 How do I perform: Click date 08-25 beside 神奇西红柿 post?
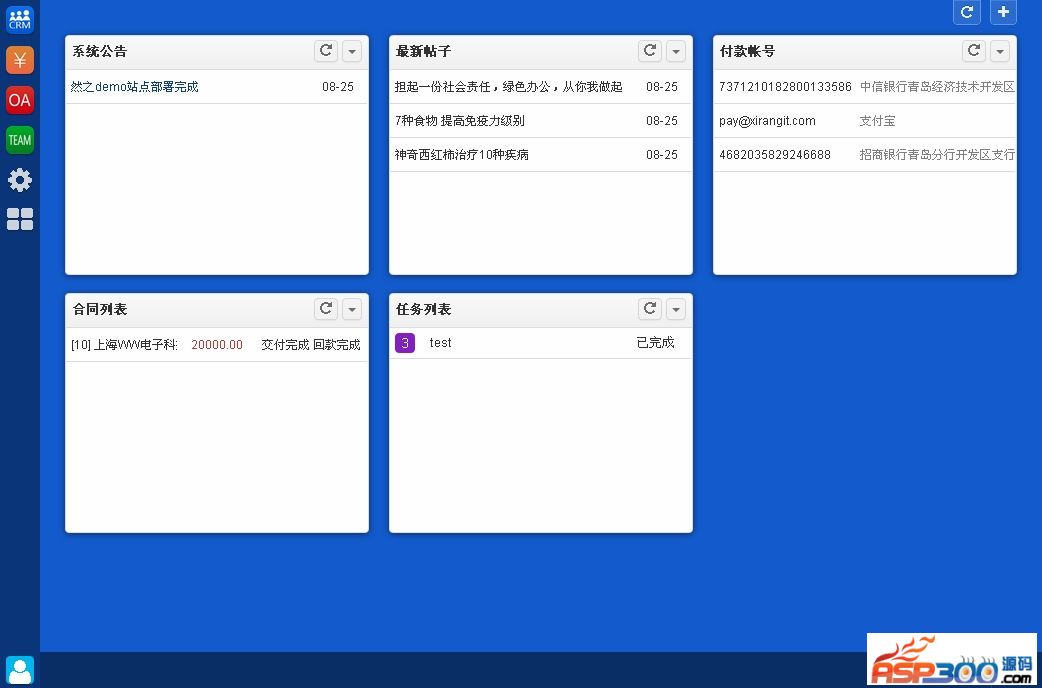pyautogui.click(x=662, y=154)
